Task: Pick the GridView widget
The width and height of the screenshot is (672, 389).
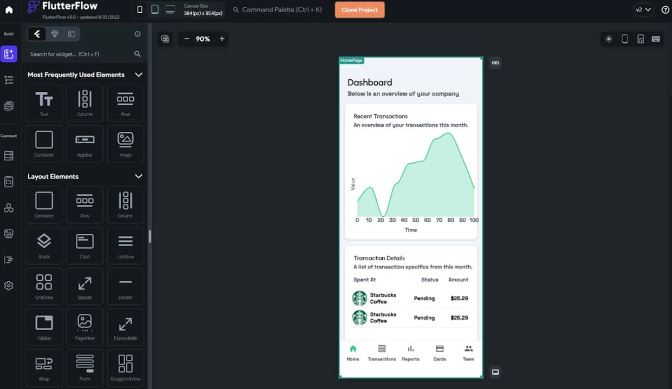Action: click(44, 286)
